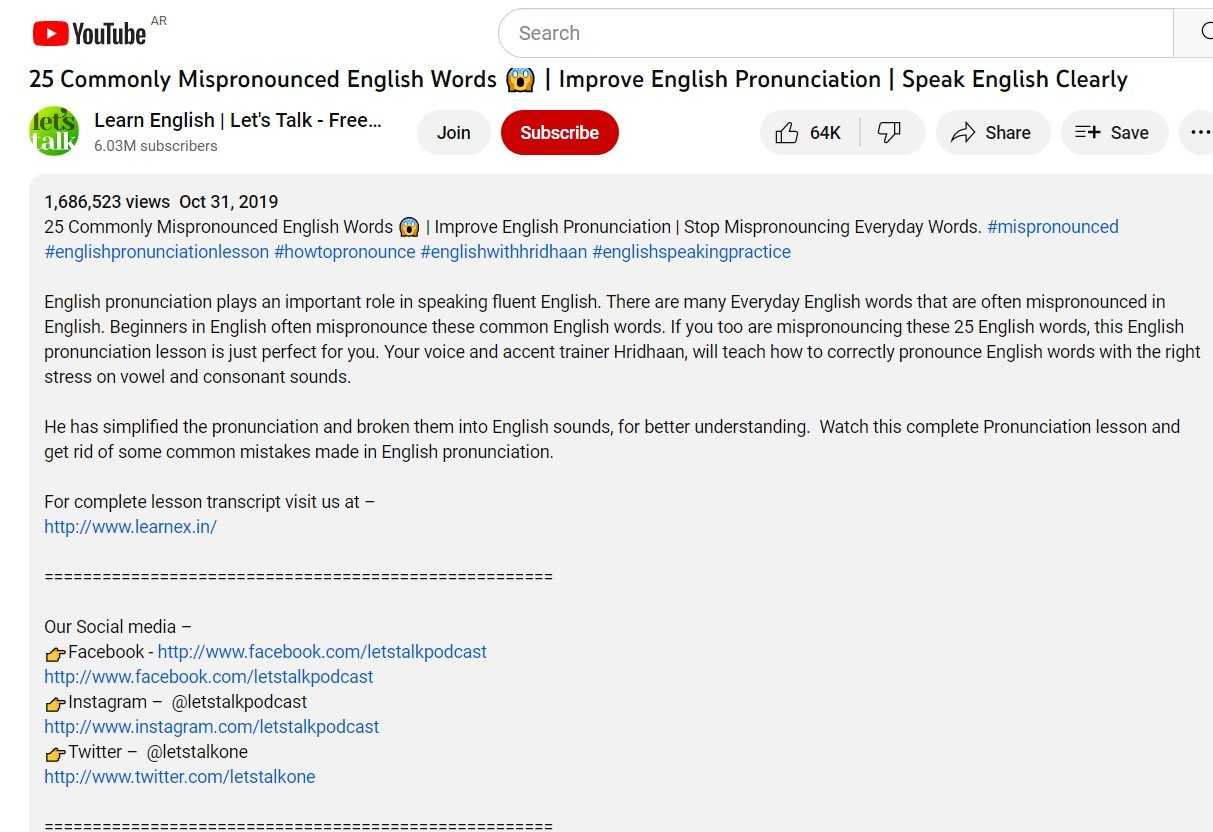Open the Share options

tap(992, 132)
